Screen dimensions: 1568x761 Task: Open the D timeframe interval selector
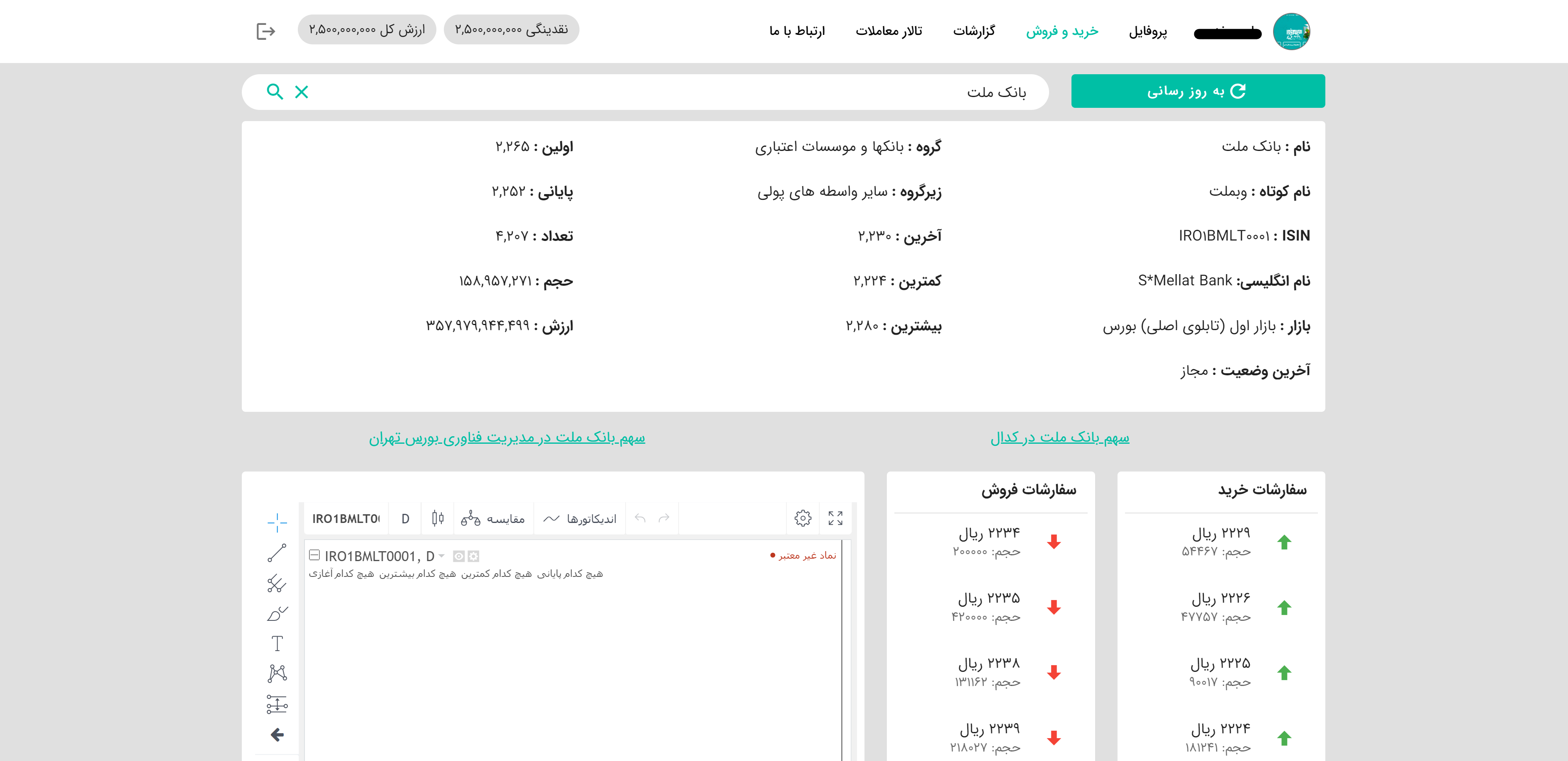coord(405,519)
